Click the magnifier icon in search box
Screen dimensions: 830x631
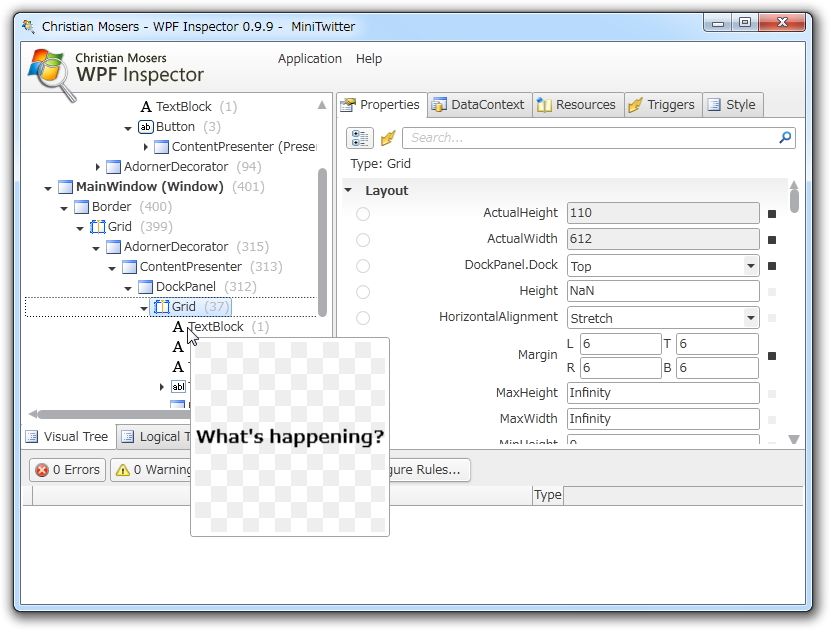pyautogui.click(x=785, y=138)
